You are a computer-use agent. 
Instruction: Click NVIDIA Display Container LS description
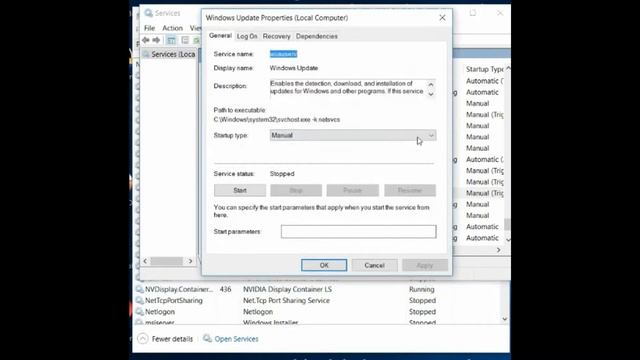[x=287, y=289]
